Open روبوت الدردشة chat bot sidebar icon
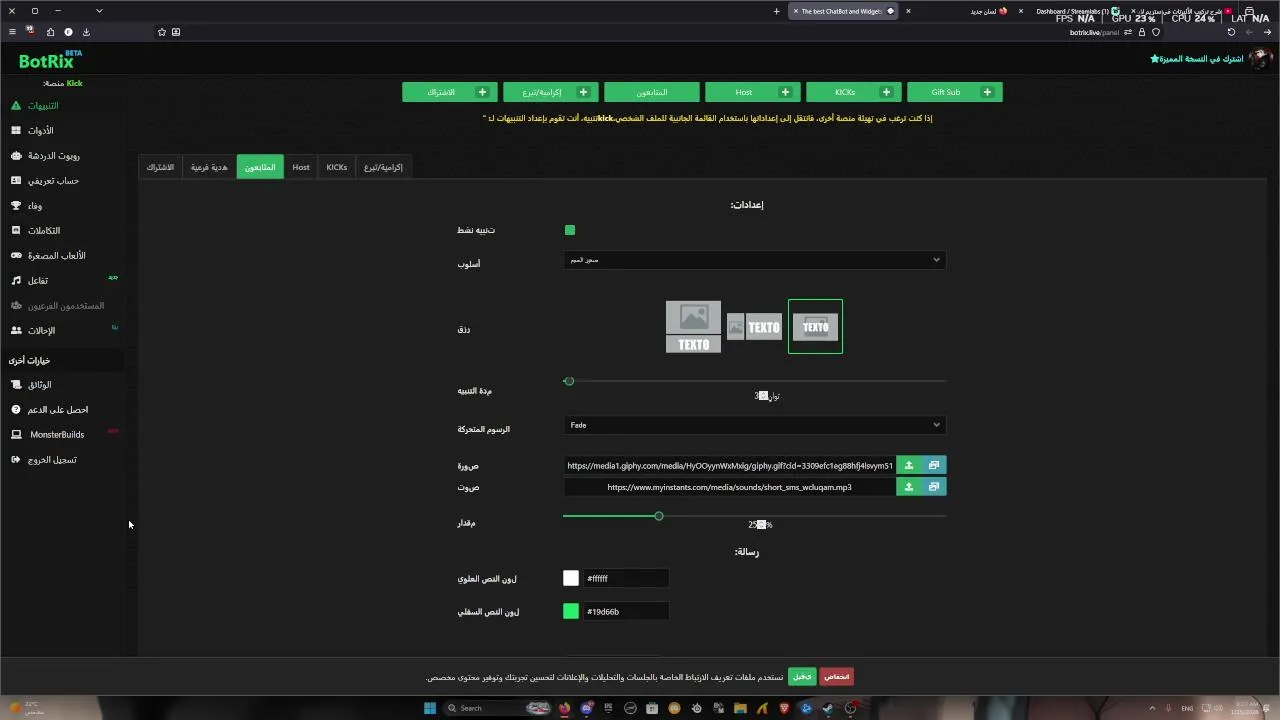Viewport: 1280px width, 720px height. [16, 156]
